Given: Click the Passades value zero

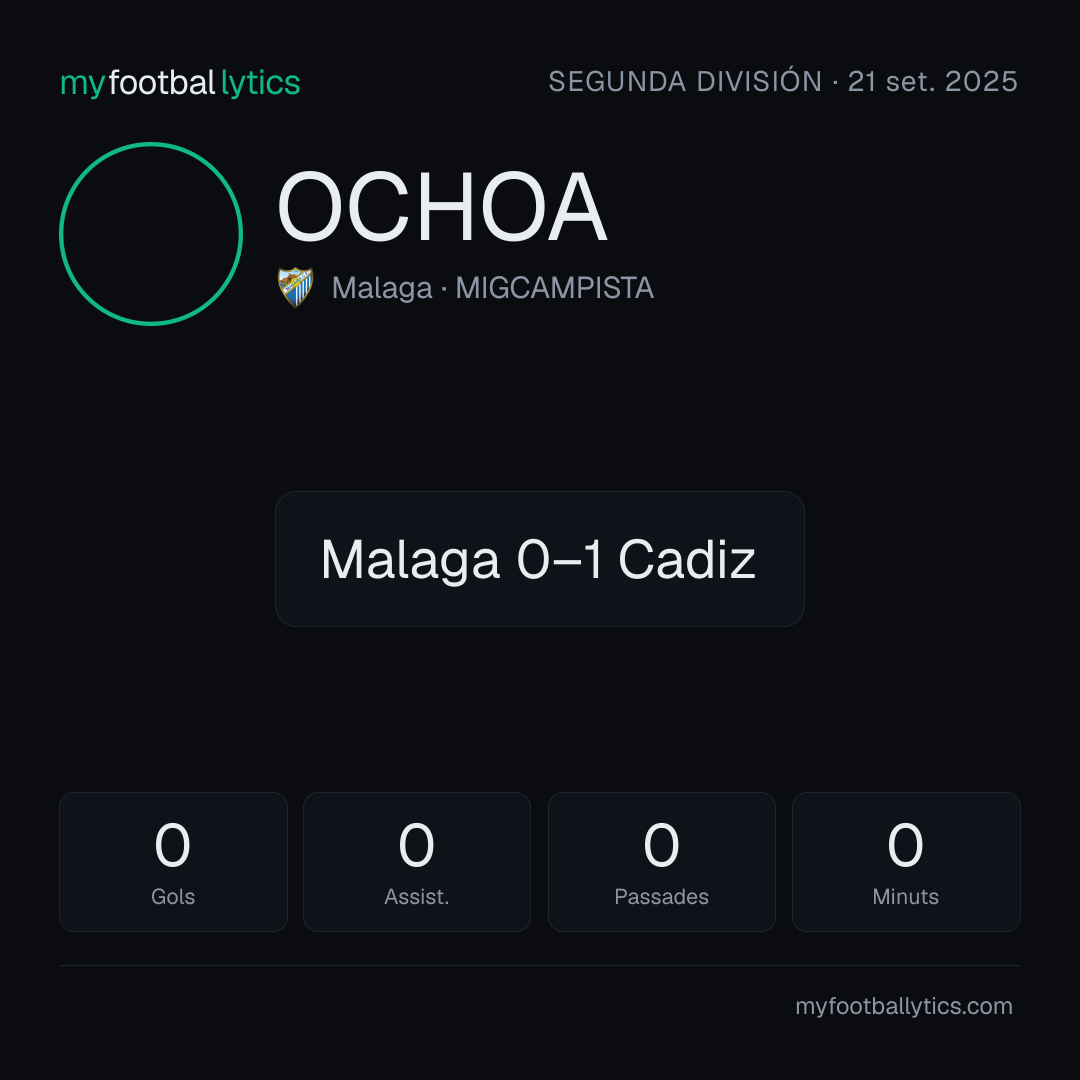Looking at the screenshot, I should point(661,845).
